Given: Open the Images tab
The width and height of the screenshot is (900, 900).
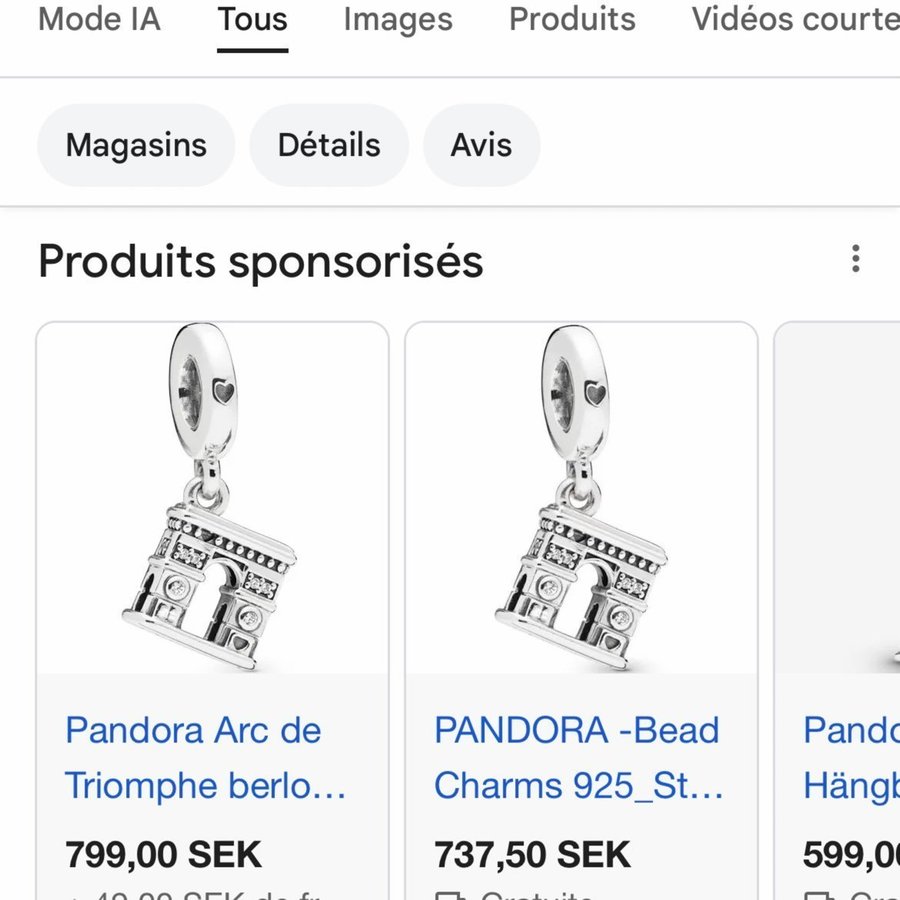Looking at the screenshot, I should tap(397, 19).
